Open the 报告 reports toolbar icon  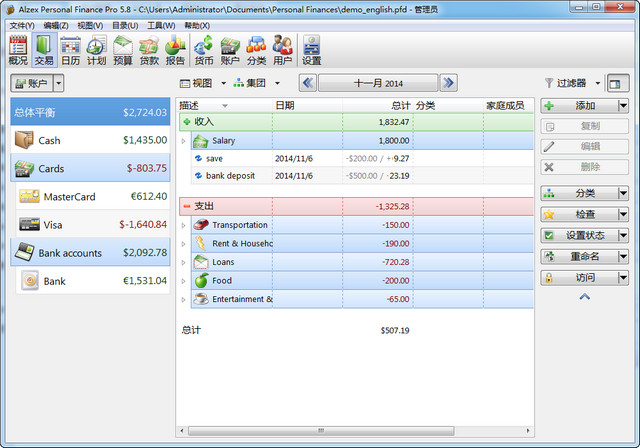pos(175,50)
